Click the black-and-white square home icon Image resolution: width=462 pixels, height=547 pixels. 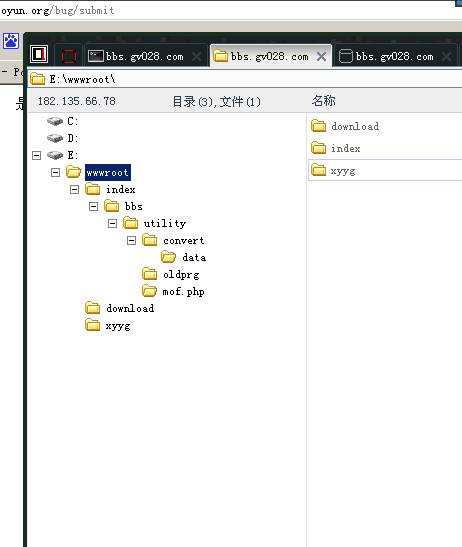[39, 54]
